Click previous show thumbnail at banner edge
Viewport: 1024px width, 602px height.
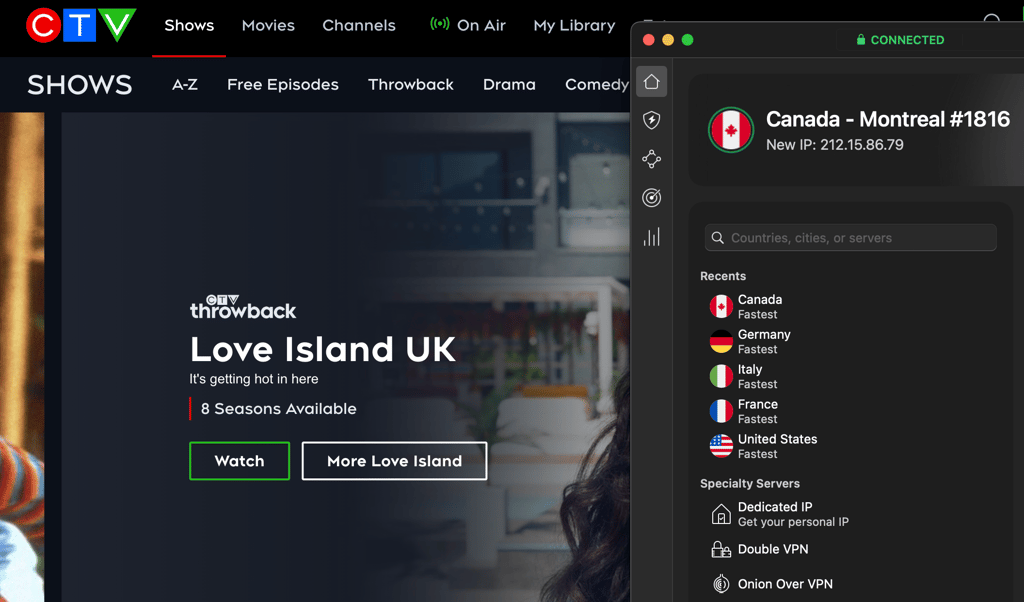click(22, 357)
